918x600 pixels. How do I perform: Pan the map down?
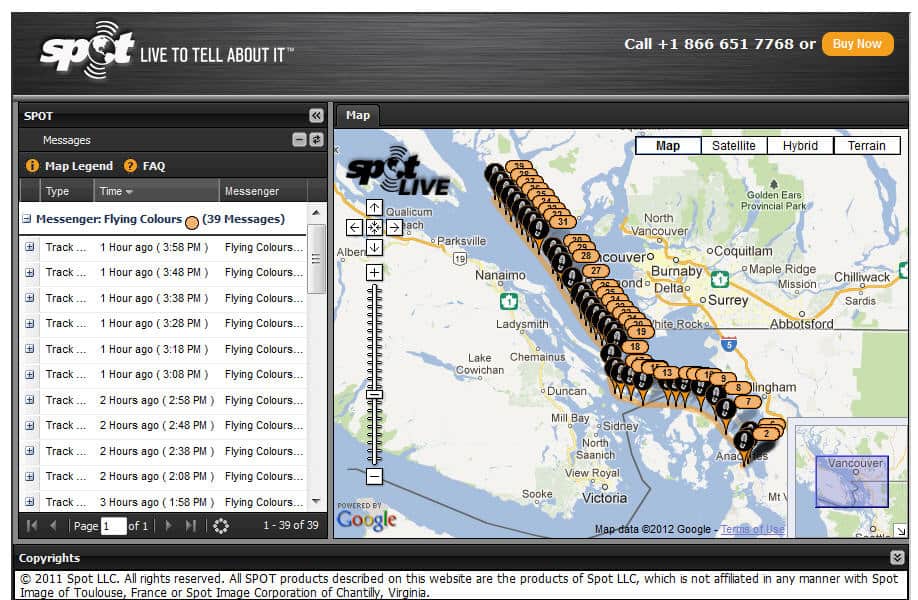[375, 247]
